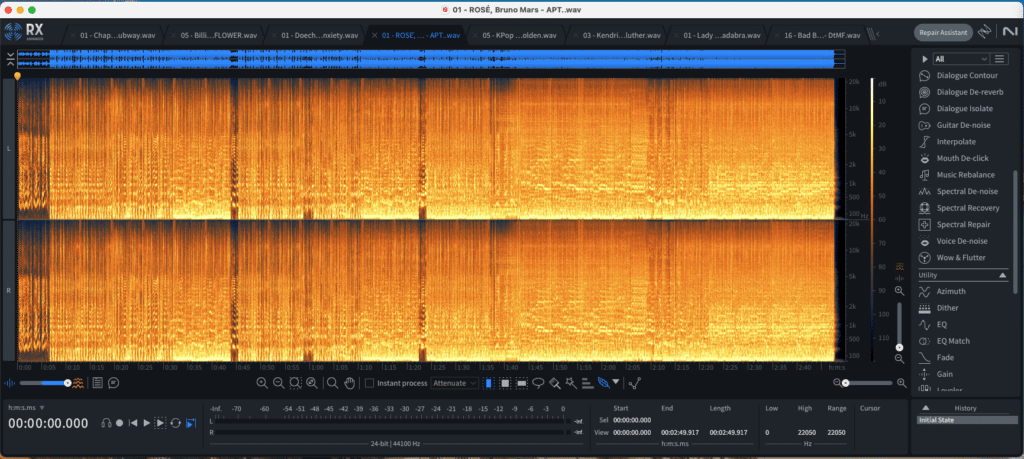Toggle the Time selection tool

[488, 383]
